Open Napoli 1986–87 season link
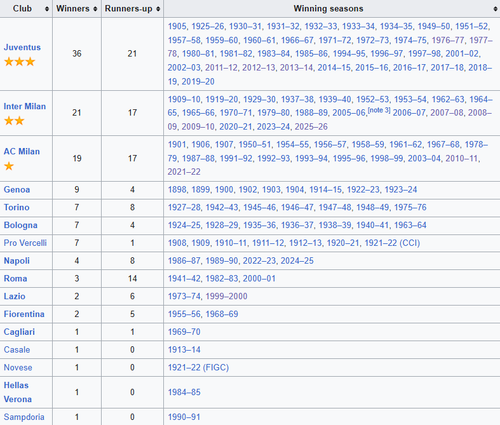This screenshot has width=500, height=425. click(184, 261)
